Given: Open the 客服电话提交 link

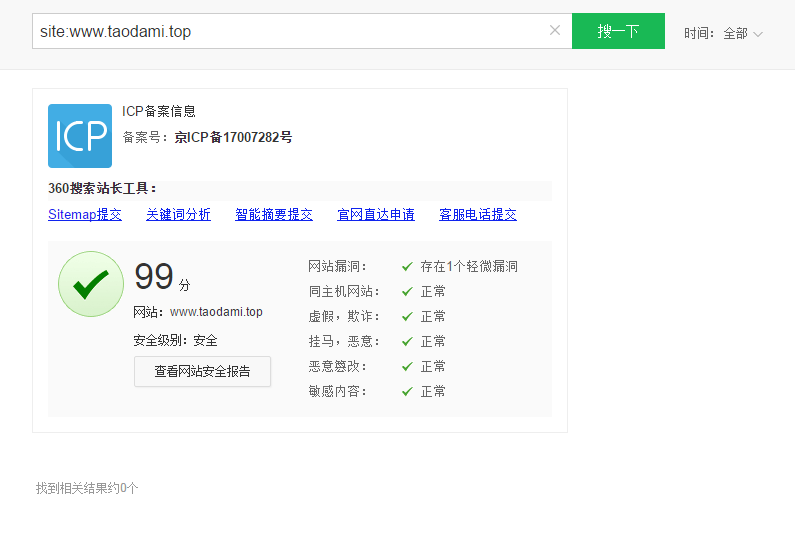Looking at the screenshot, I should point(478,214).
